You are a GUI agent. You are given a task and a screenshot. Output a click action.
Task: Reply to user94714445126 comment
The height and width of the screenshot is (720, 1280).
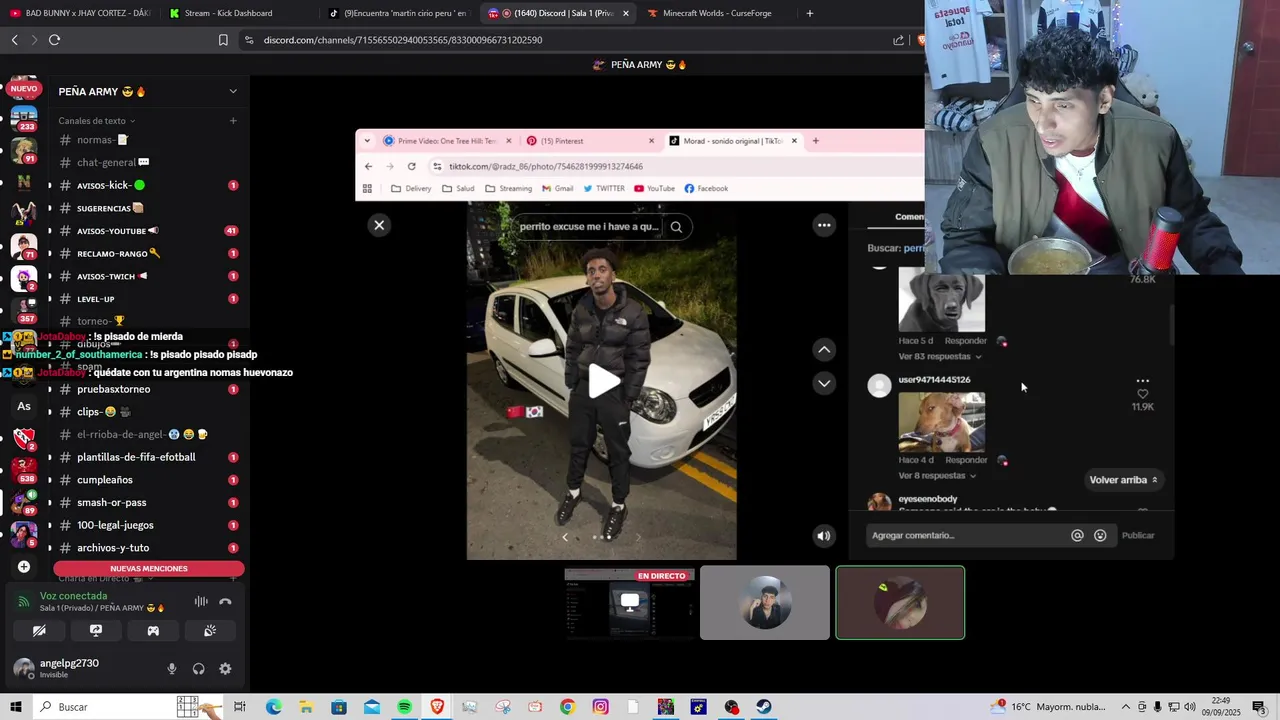[966, 460]
